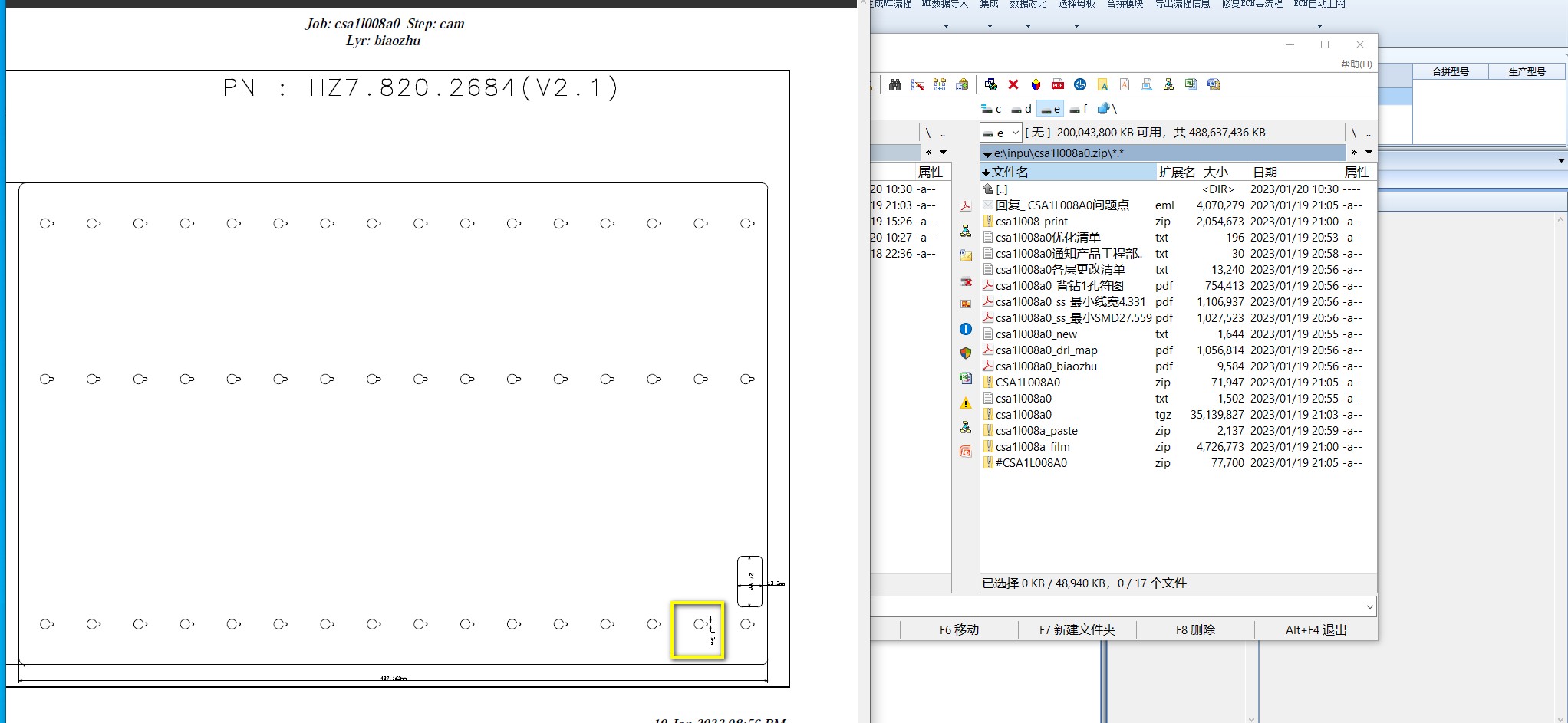Open the 帮助(H) menu
The height and width of the screenshot is (723, 1568).
pos(1356,64)
